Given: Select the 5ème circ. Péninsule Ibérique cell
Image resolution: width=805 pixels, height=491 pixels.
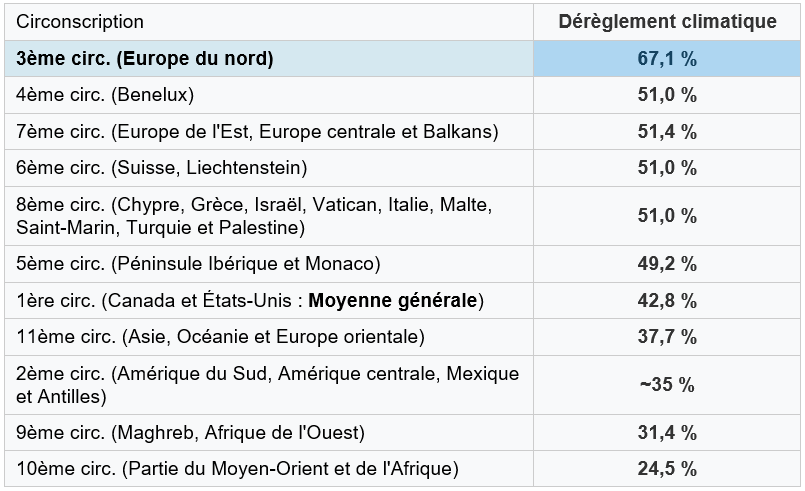Looking at the screenshot, I should coord(199,264).
